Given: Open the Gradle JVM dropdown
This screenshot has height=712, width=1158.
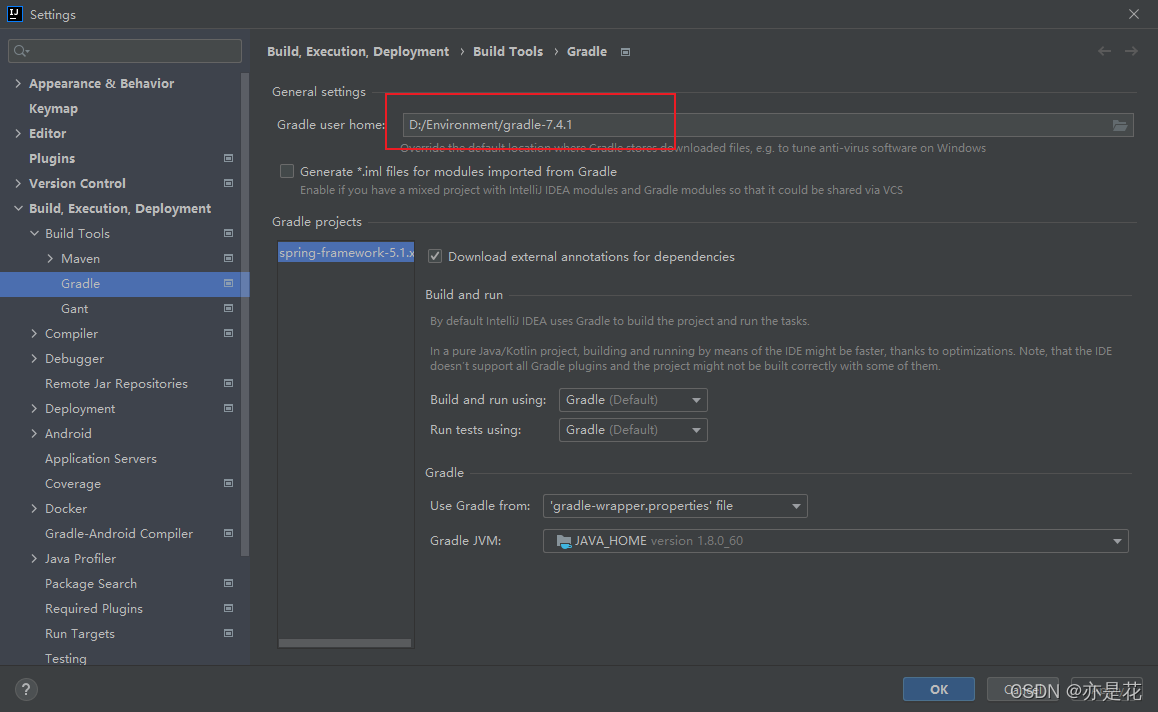Looking at the screenshot, I should [x=835, y=541].
